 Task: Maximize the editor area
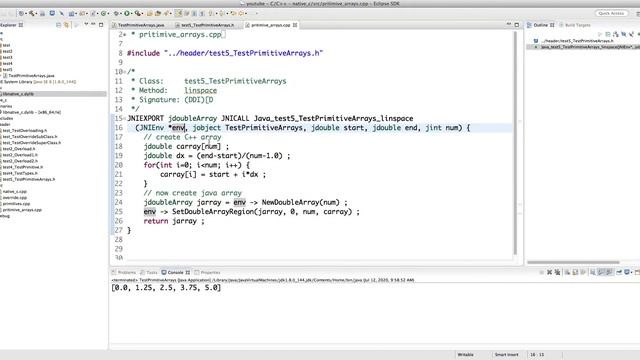click(x=517, y=24)
